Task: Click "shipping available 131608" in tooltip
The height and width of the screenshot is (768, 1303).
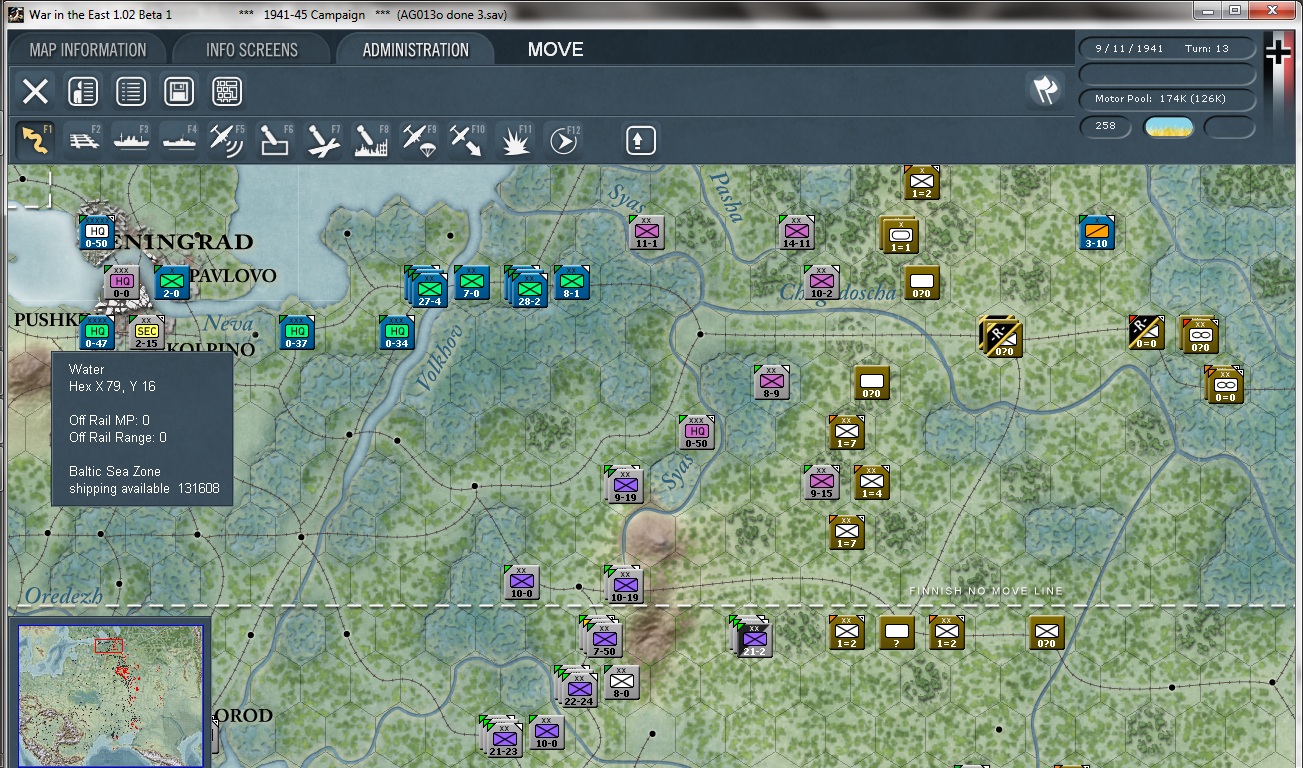Action: (144, 489)
